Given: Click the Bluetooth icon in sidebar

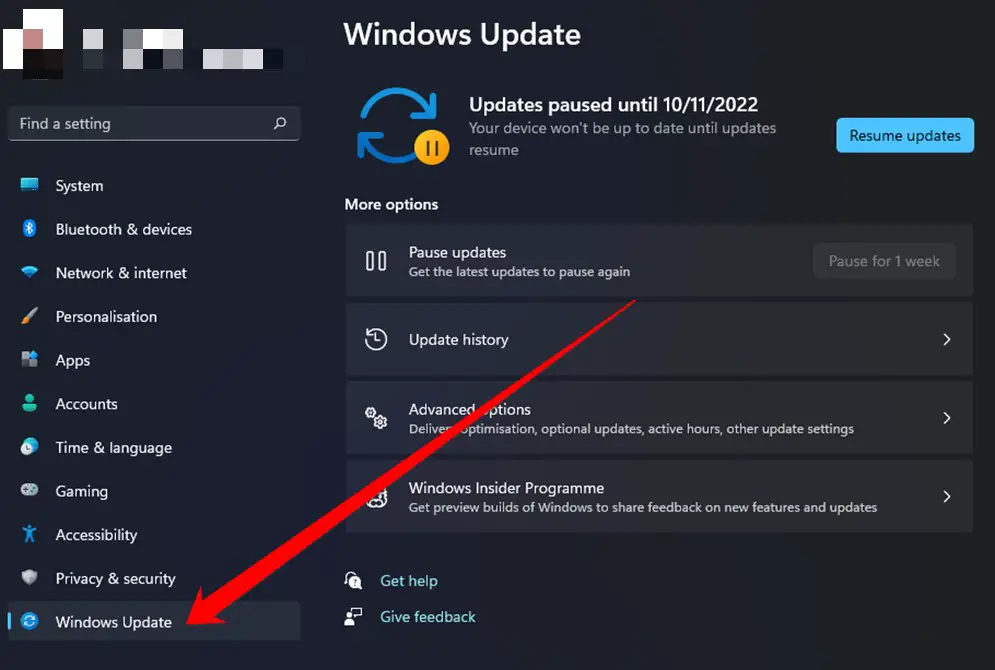Looking at the screenshot, I should point(29,228).
